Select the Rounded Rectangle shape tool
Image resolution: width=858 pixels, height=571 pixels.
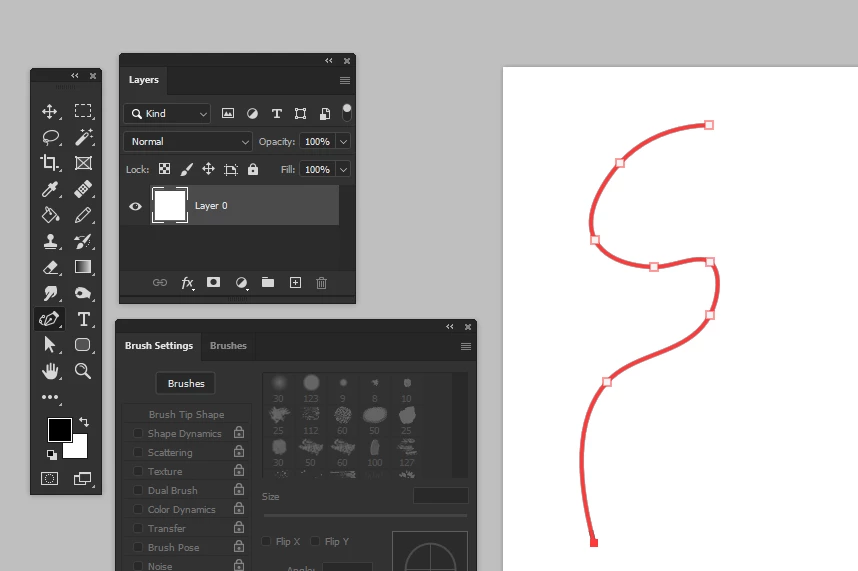point(83,345)
